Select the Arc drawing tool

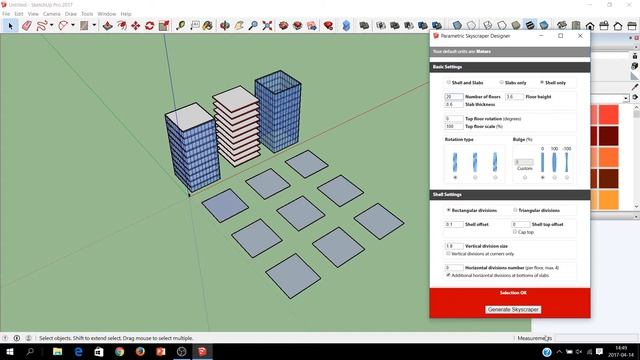pyautogui.click(x=63, y=26)
